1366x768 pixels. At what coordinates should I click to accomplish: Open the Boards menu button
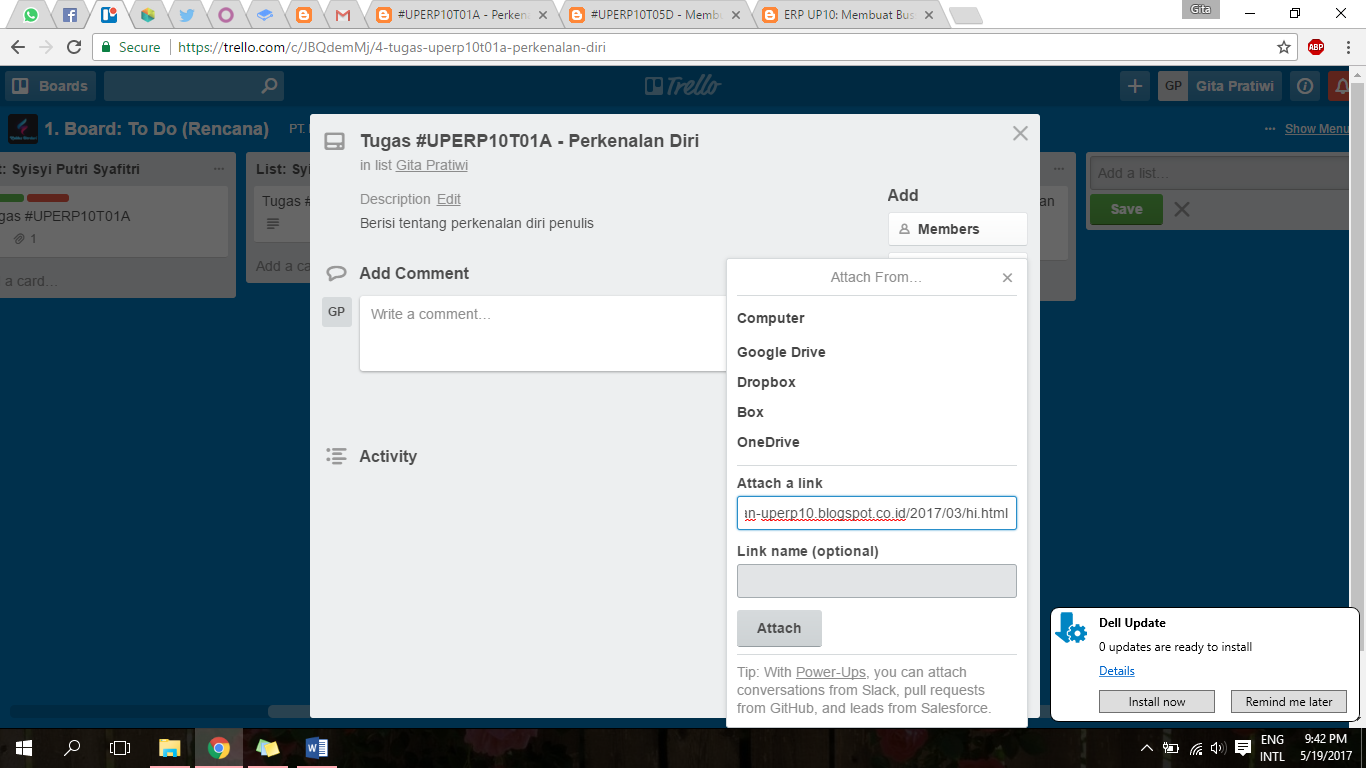[50, 86]
